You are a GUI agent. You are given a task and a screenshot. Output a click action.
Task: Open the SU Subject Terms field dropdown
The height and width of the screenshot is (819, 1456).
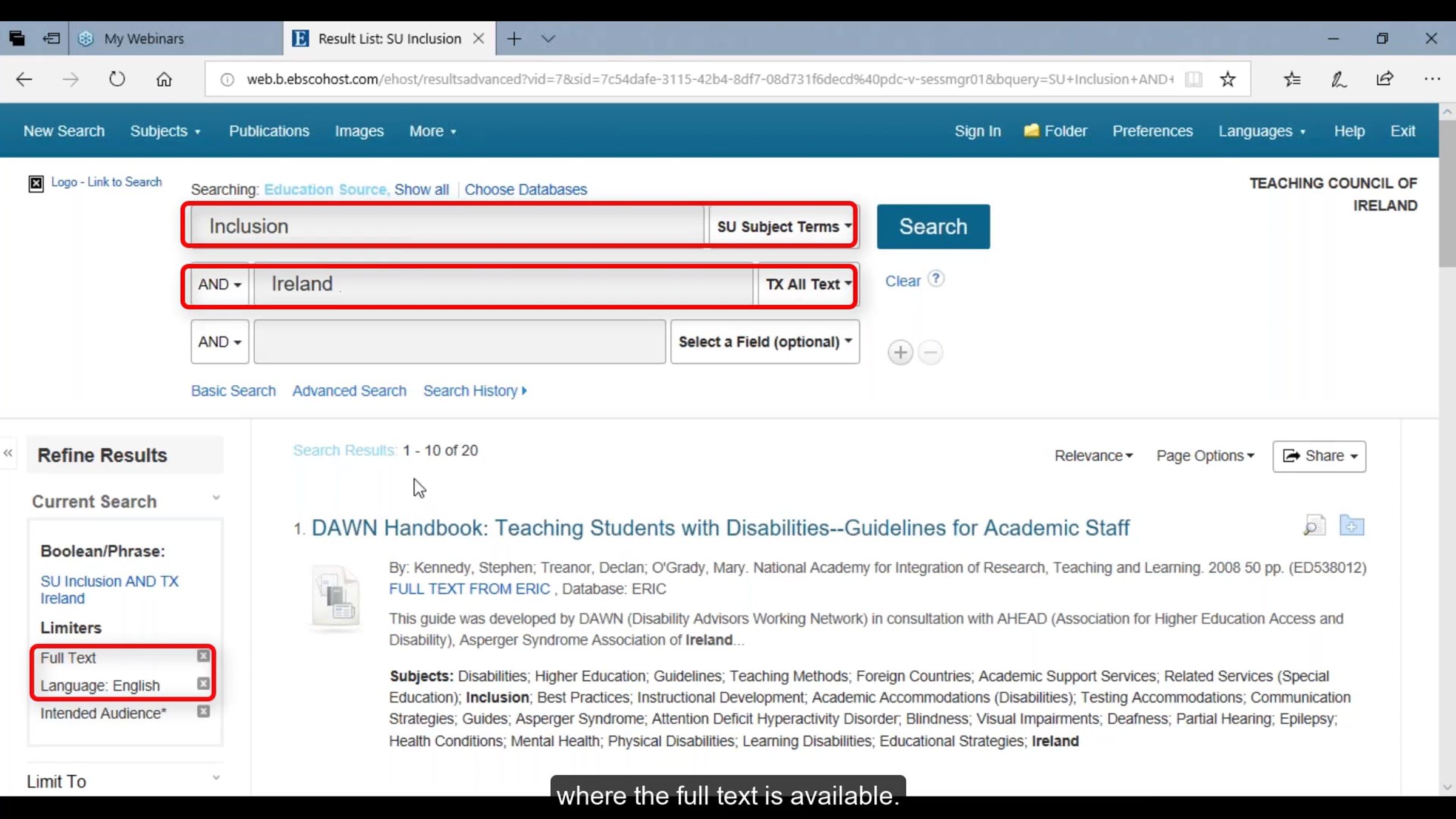pyautogui.click(x=783, y=226)
